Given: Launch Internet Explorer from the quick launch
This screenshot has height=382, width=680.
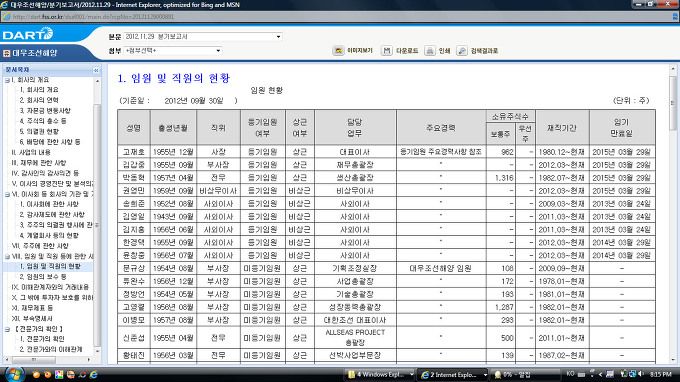Looking at the screenshot, I should click(93, 374).
